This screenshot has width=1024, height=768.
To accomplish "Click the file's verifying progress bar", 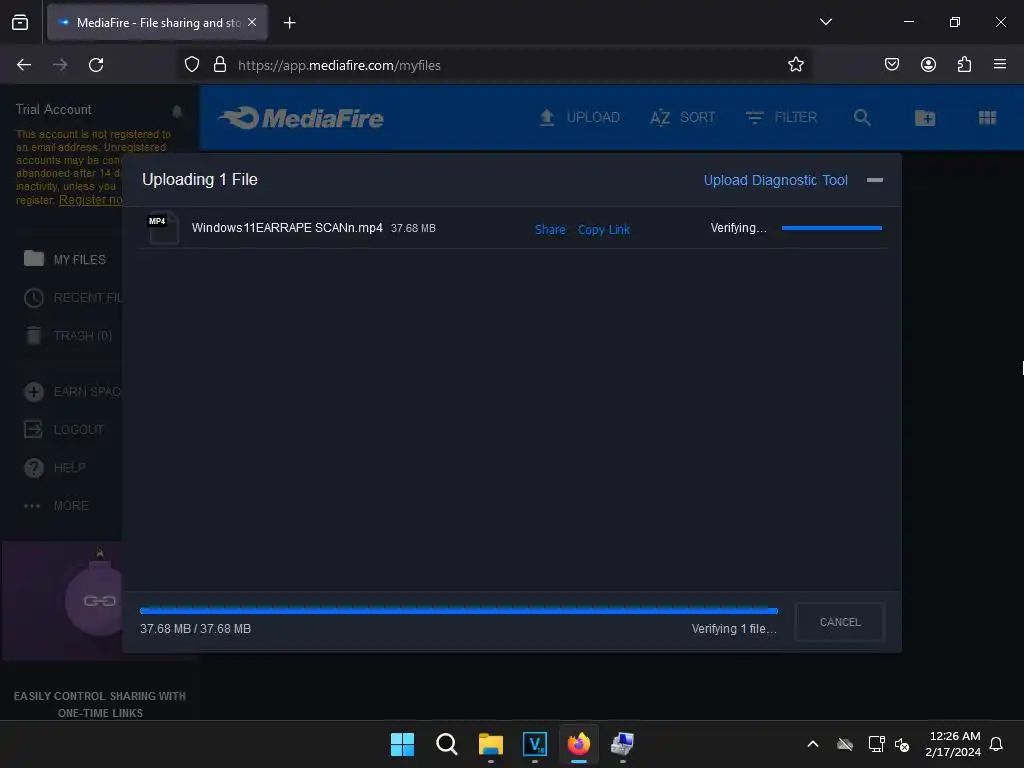I will click(x=831, y=228).
